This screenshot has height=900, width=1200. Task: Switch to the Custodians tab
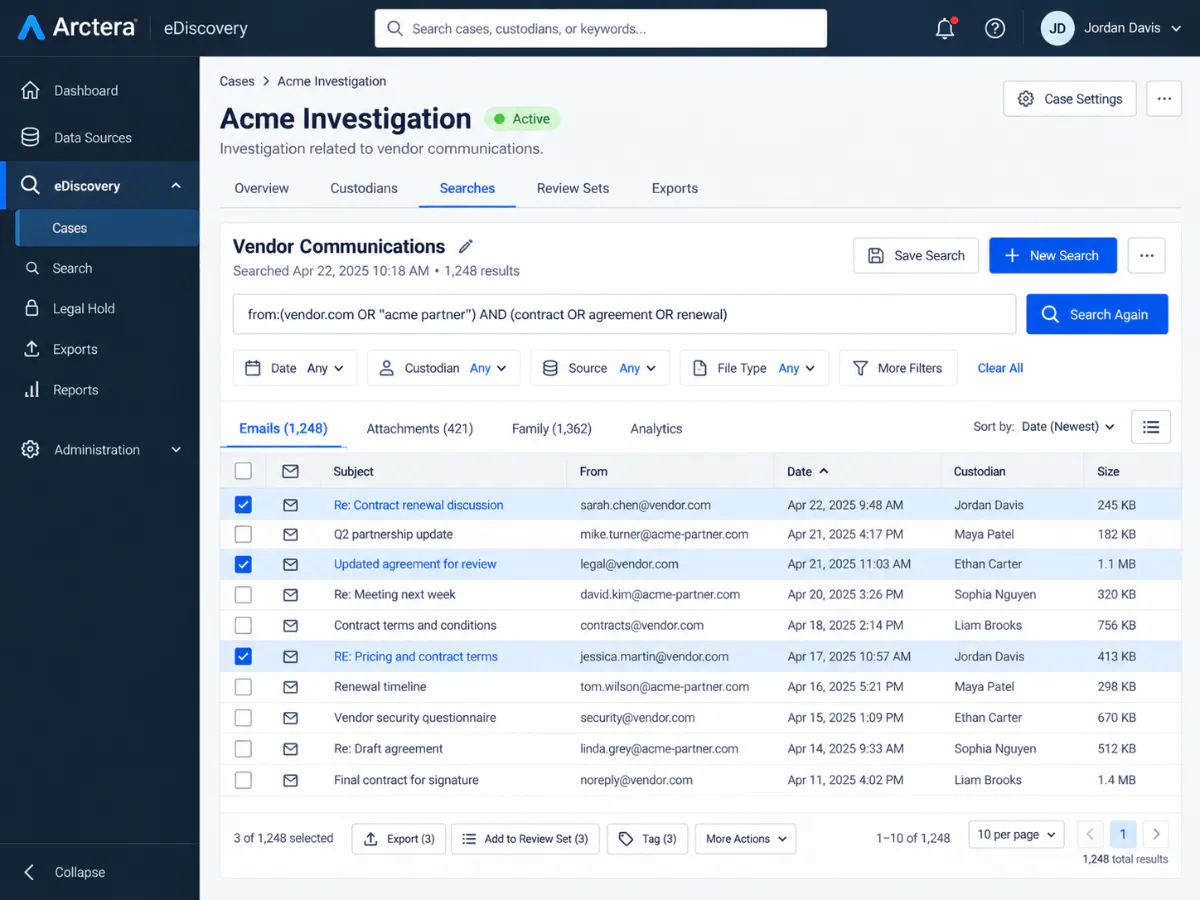coord(364,188)
